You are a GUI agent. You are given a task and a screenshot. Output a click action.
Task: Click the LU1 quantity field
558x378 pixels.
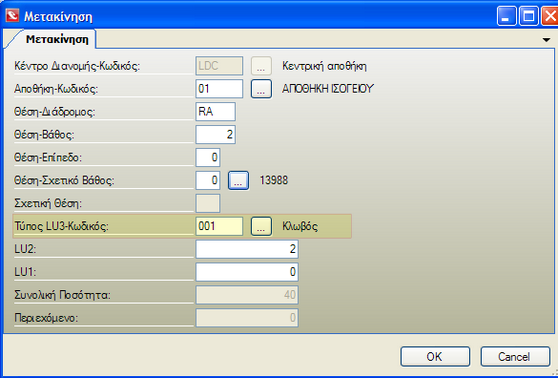(x=247, y=272)
